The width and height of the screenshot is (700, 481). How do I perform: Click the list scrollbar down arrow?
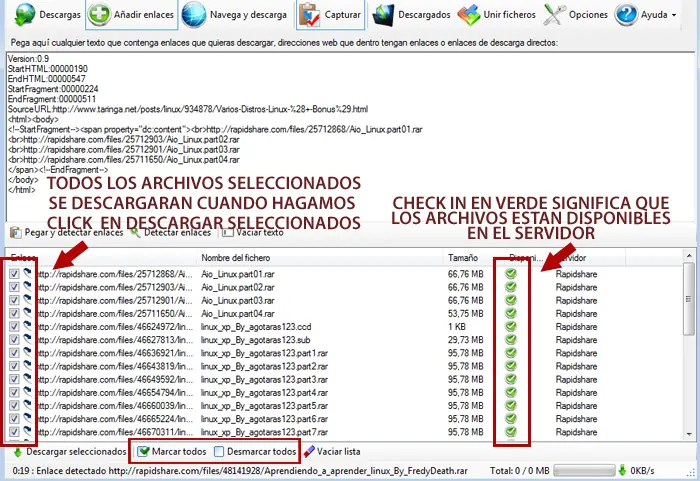(x=689, y=434)
